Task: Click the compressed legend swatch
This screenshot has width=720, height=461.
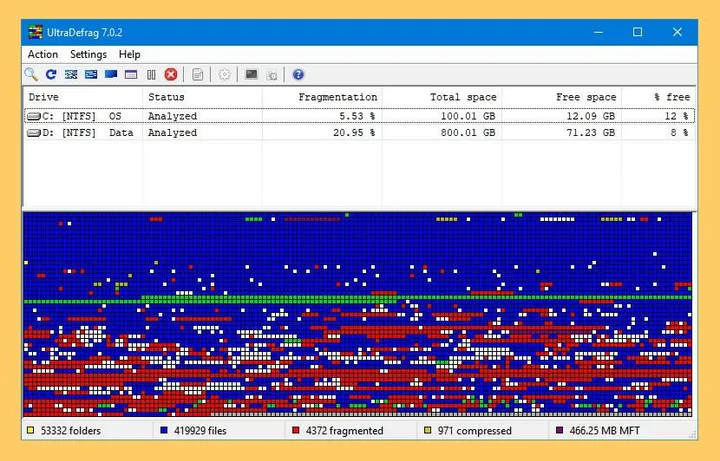Action: pyautogui.click(x=428, y=430)
